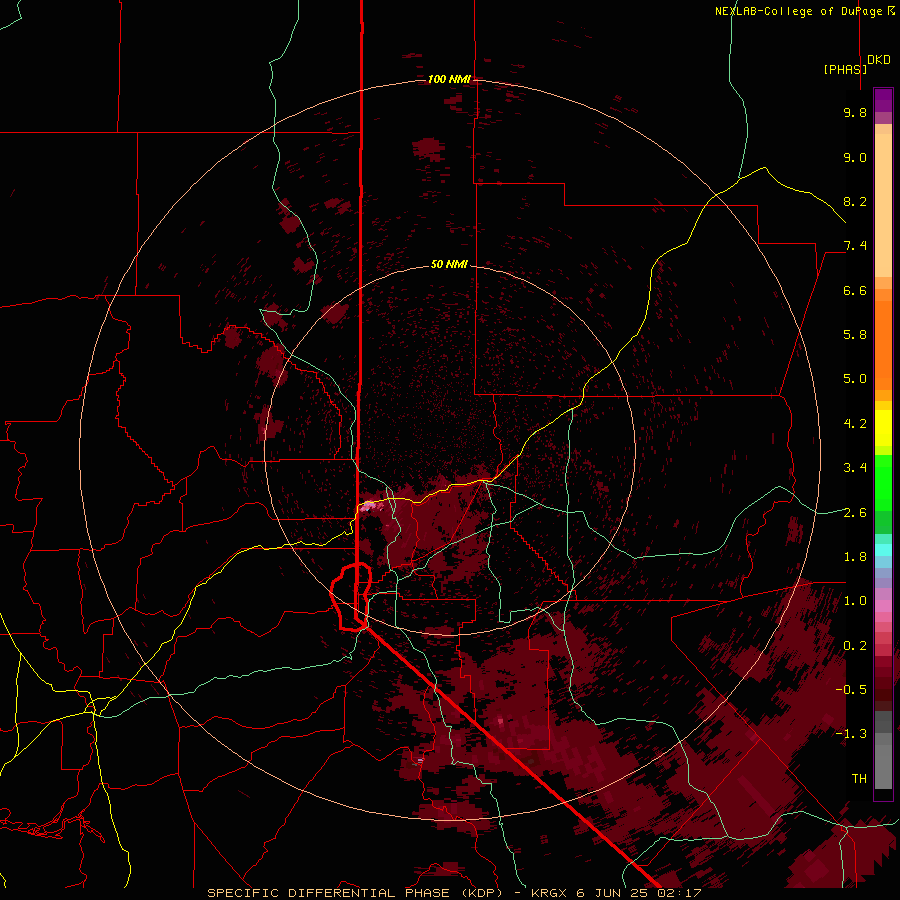Pick the purple segment atop the color bar
900x900 pixels.
(x=883, y=100)
